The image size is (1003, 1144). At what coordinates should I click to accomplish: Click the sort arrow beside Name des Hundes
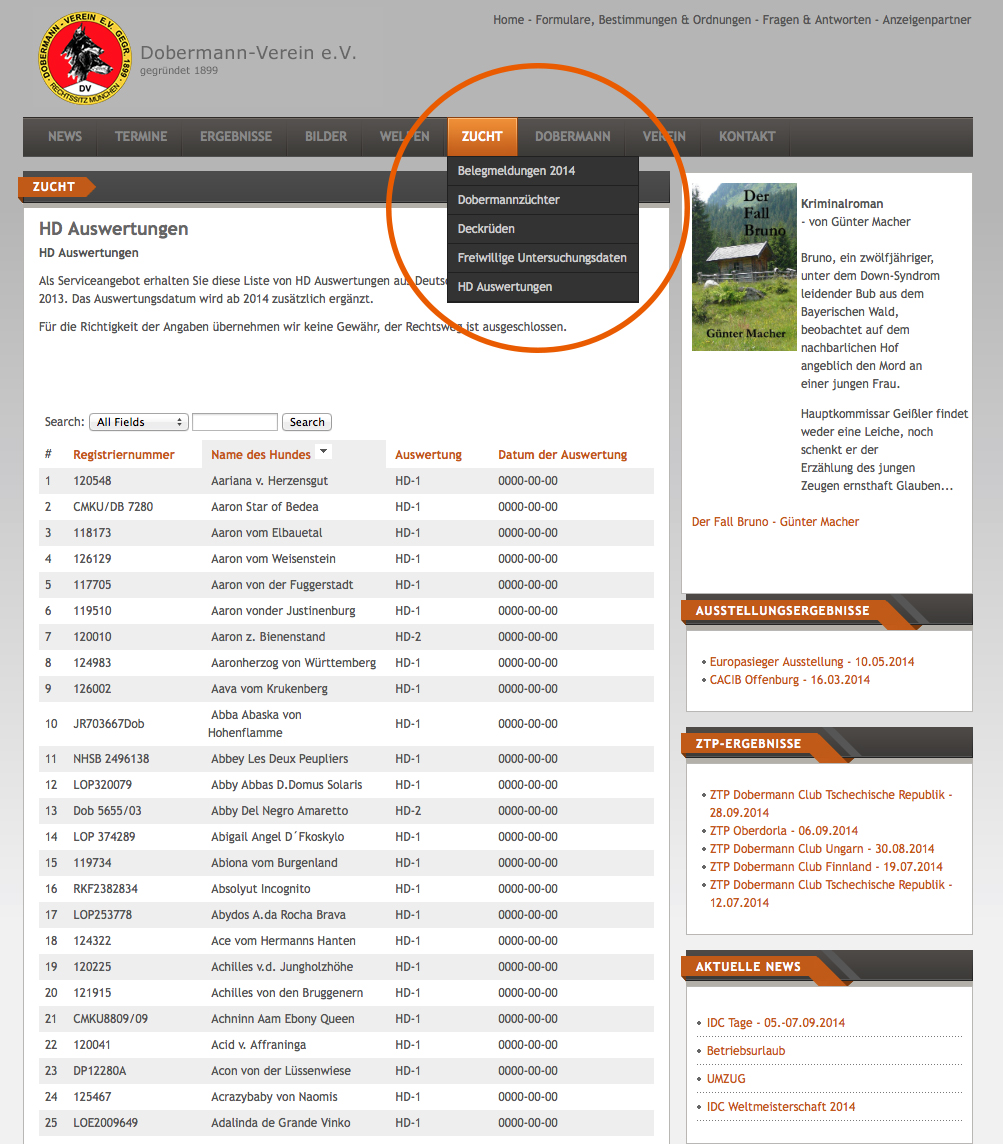coord(323,452)
